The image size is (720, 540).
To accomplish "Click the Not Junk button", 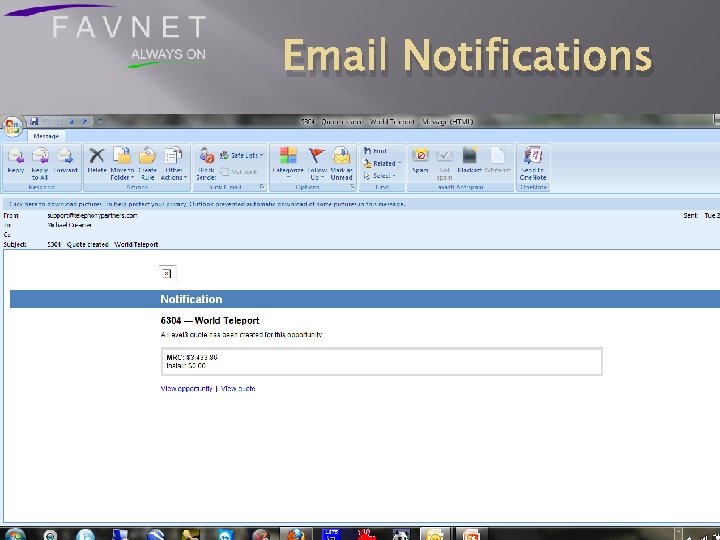I will click(239, 172).
